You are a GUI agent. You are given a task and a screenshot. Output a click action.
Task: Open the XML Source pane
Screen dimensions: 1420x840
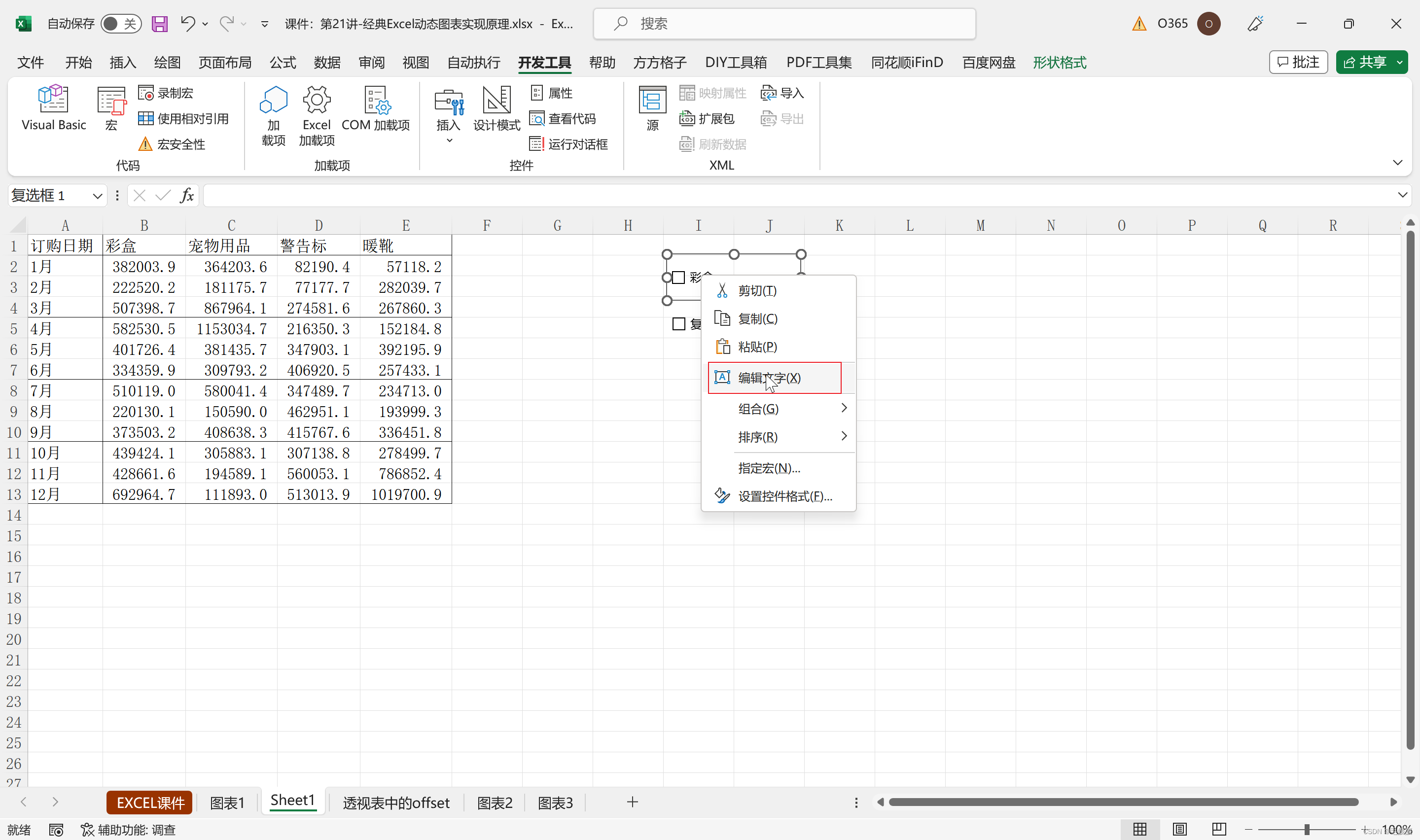(x=652, y=108)
